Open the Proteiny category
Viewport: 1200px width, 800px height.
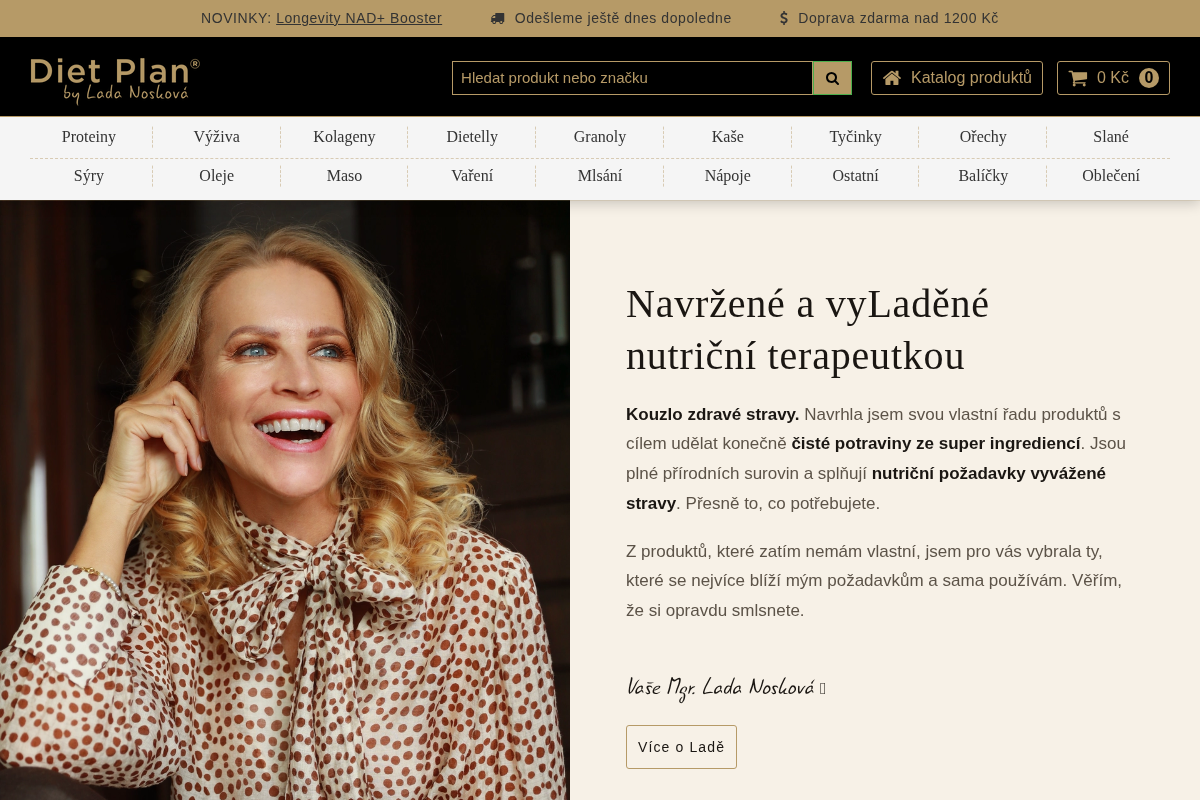(x=89, y=137)
